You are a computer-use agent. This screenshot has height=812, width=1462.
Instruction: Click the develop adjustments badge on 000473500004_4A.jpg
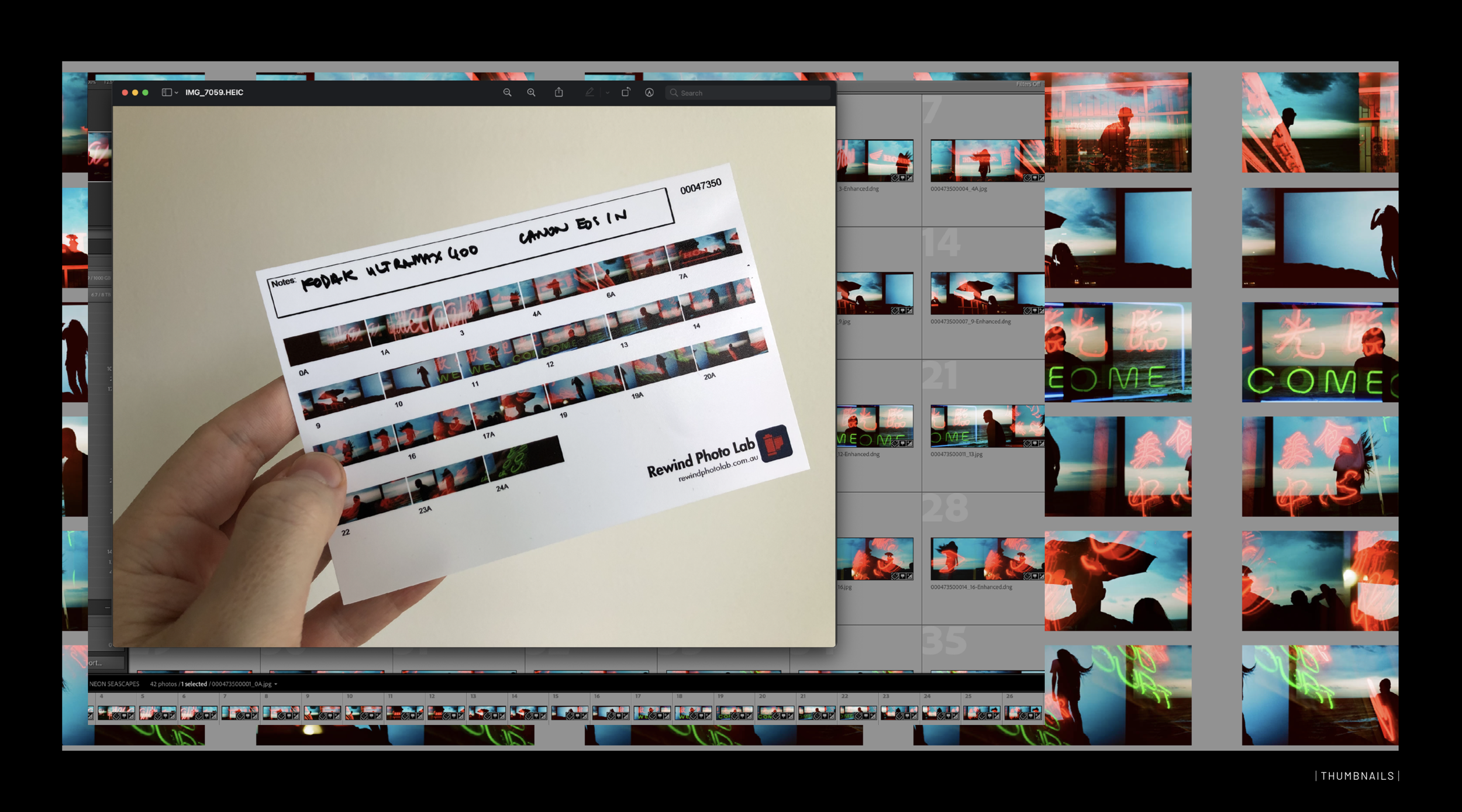coord(1042,178)
